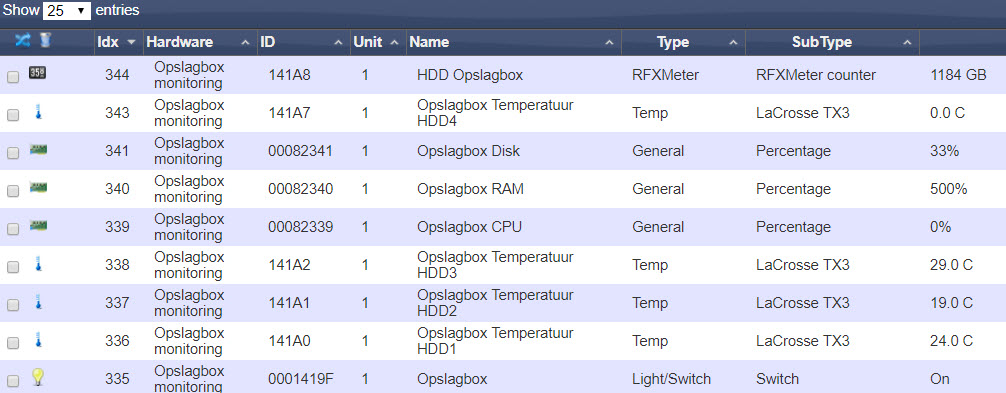This screenshot has height=393, width=1006.
Task: Click the Opslagbox Temperatuur HDD3 name cell
Action: [495, 265]
